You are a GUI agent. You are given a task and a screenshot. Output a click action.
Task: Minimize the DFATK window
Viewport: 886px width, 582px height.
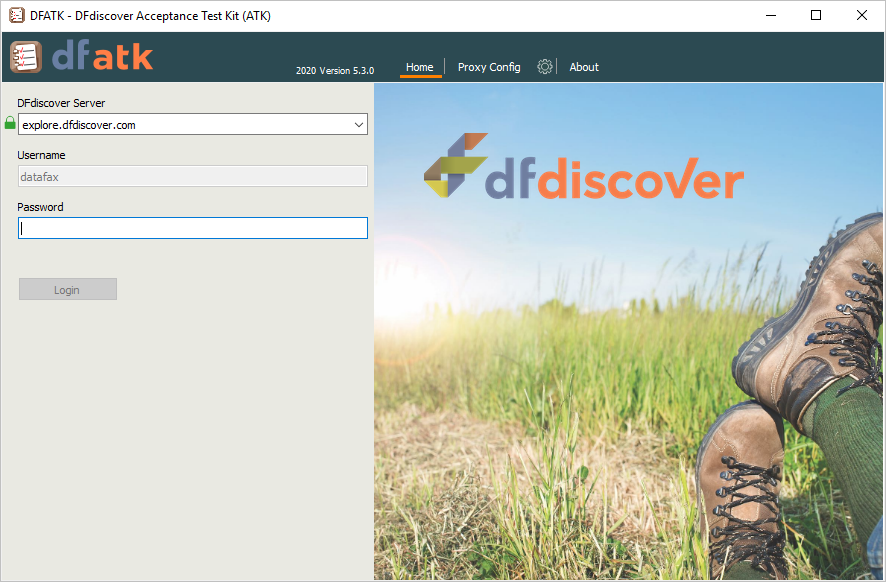(x=770, y=15)
